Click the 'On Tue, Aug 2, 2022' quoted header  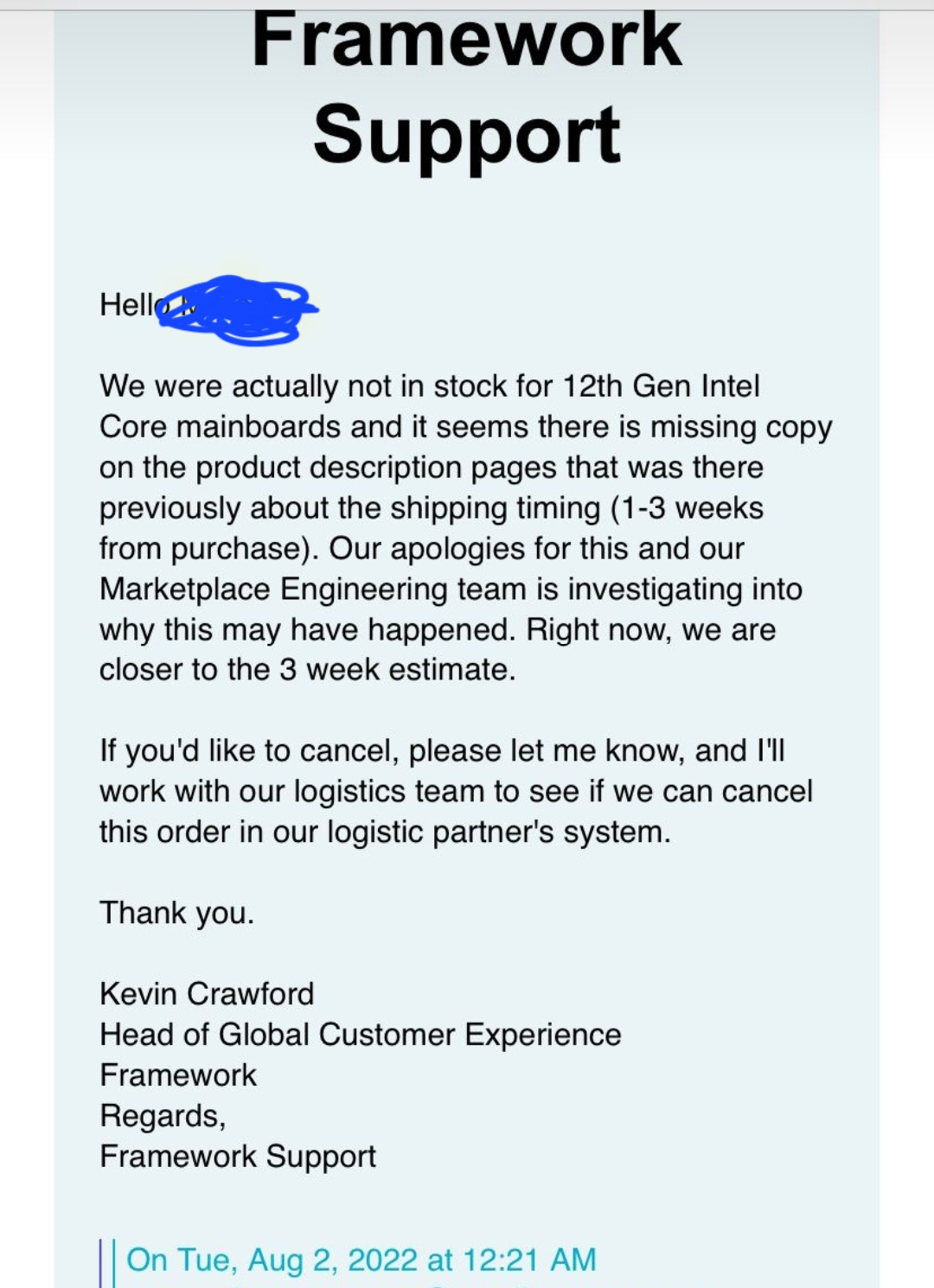click(361, 1259)
